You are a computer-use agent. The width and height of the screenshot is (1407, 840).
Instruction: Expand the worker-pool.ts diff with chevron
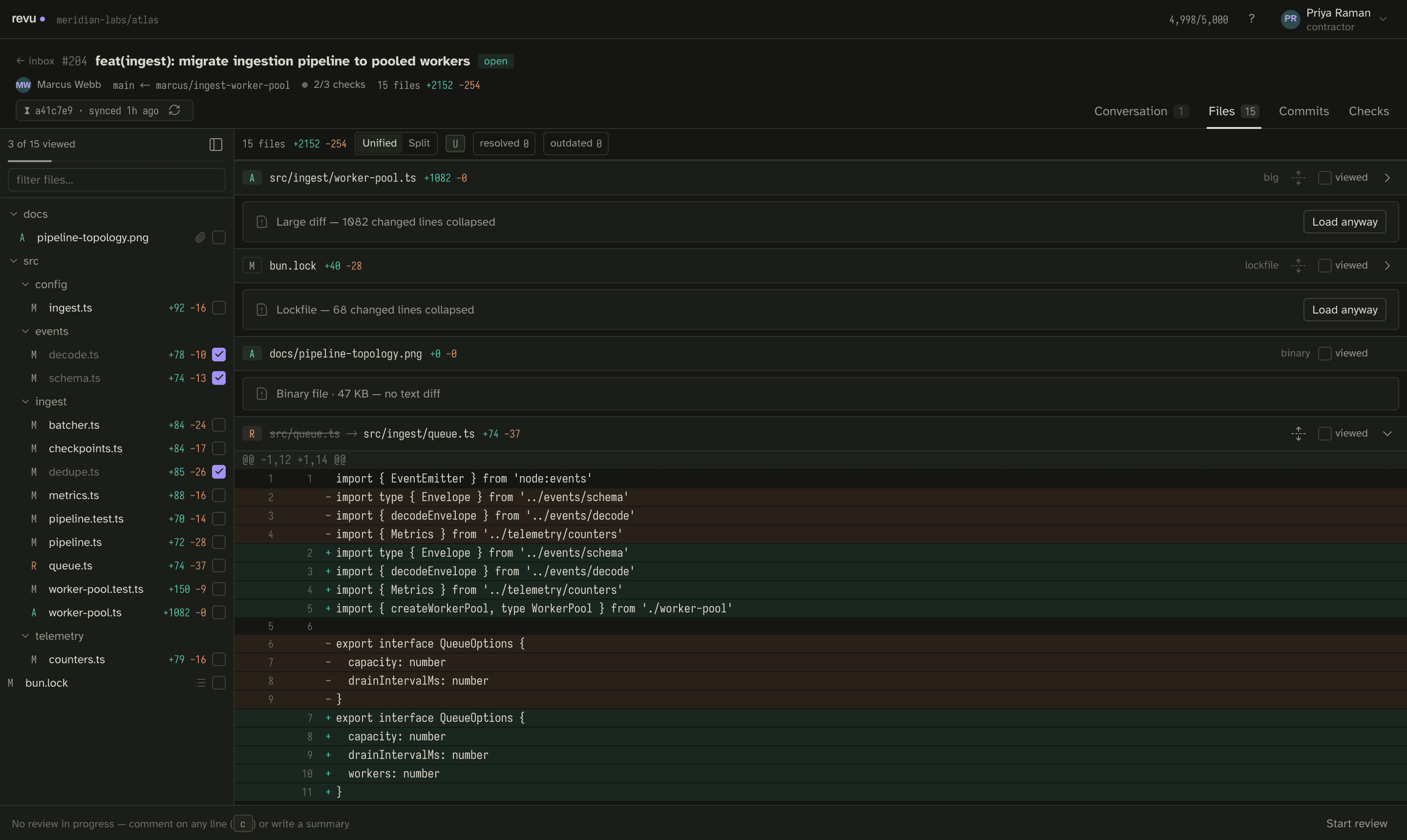click(1387, 178)
